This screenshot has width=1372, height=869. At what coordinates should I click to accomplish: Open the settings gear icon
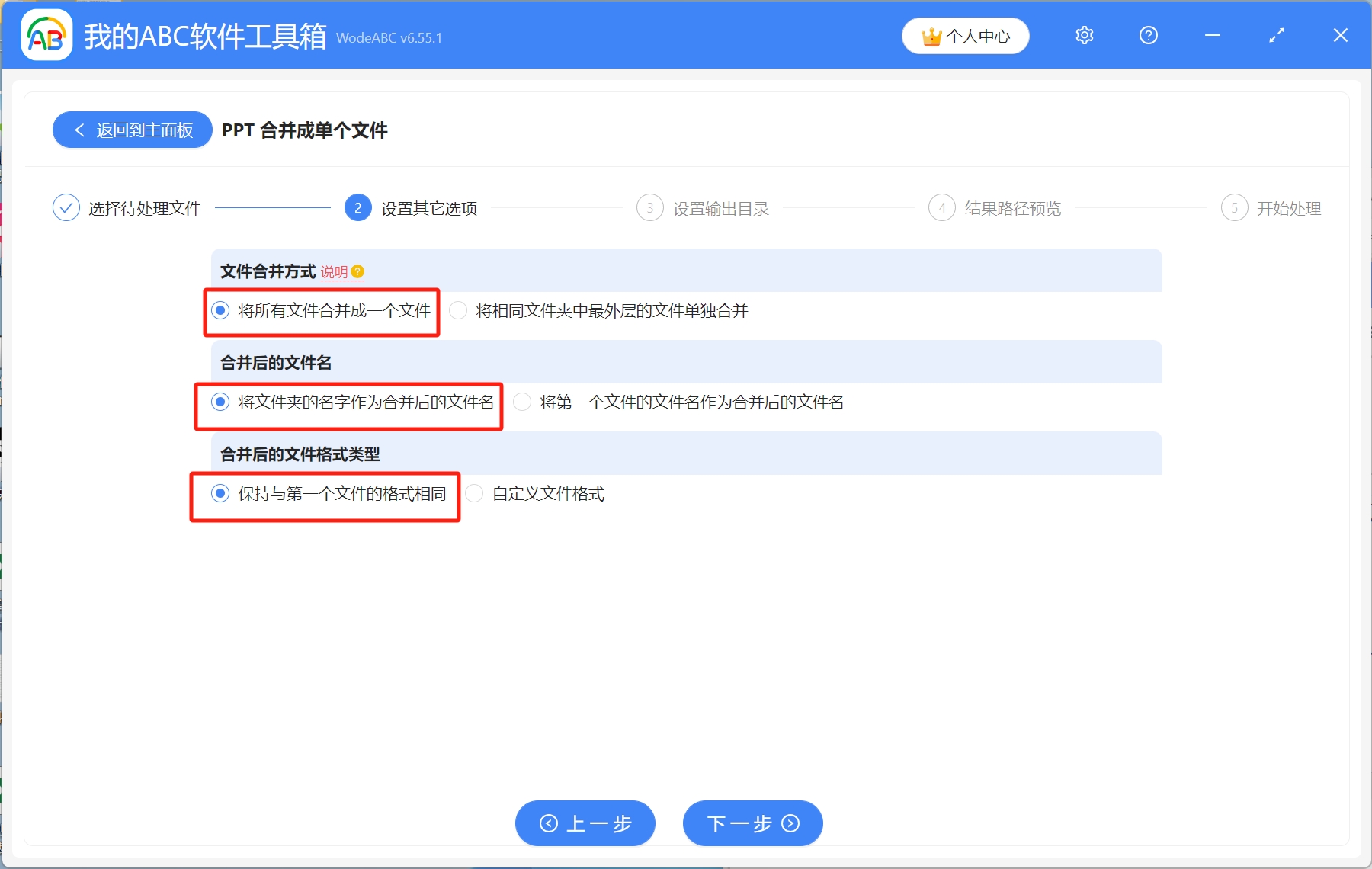point(1084,35)
